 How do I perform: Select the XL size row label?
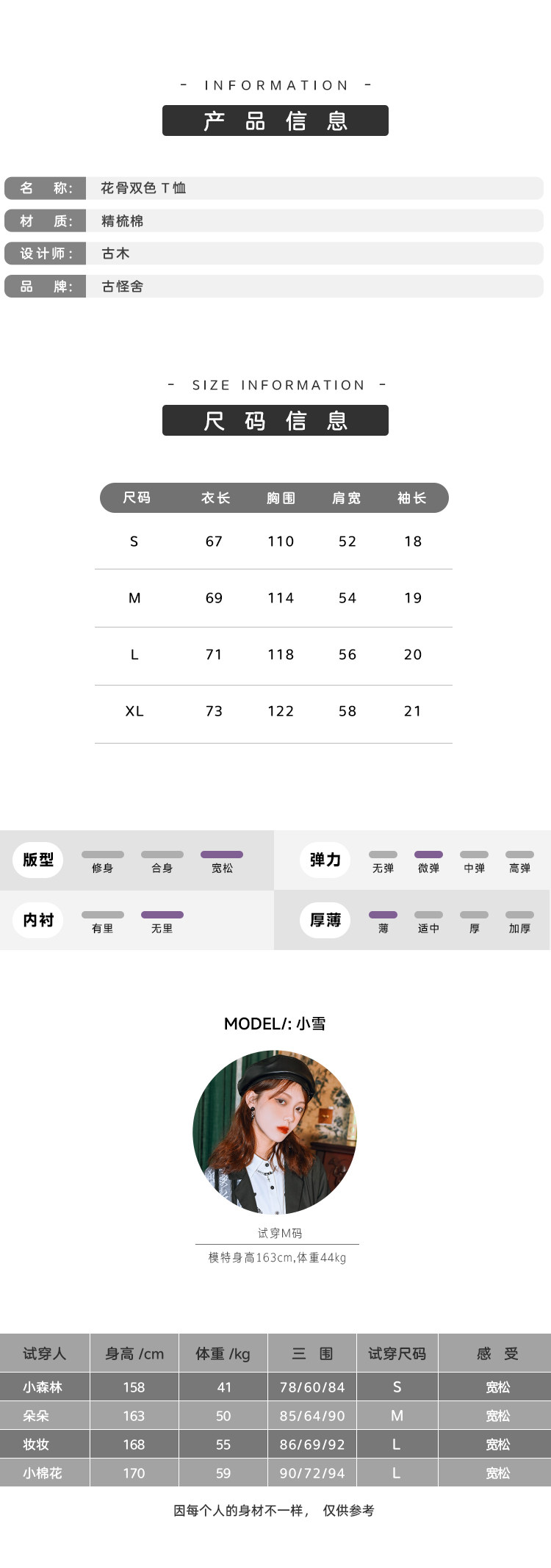134,711
